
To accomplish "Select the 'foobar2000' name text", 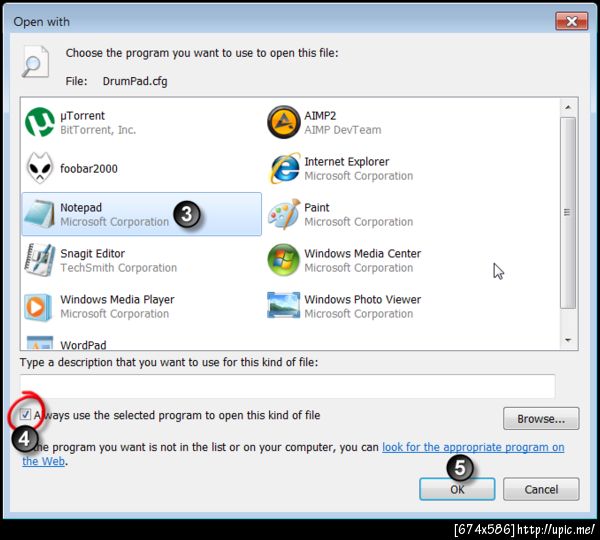I will (x=89, y=168).
